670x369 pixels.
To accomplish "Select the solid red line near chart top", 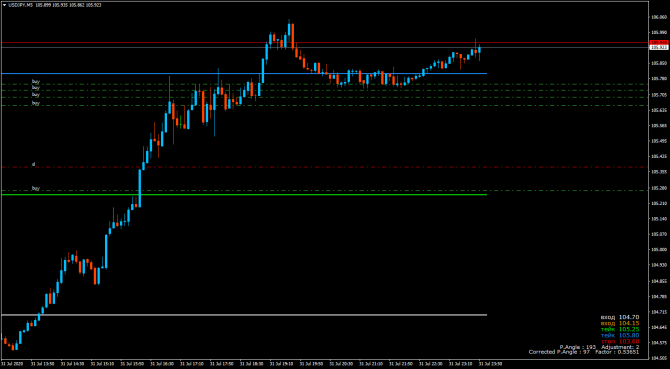I will tap(325, 42).
